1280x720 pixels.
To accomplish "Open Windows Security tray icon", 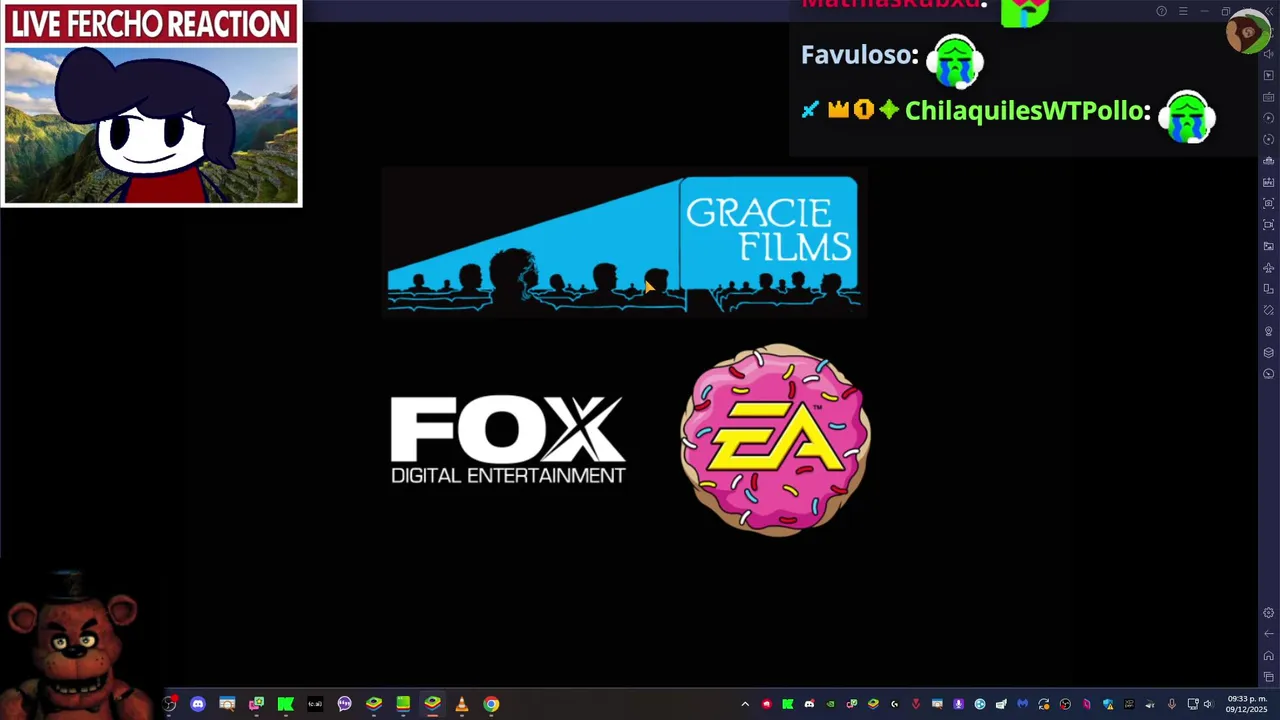I will point(1108,704).
